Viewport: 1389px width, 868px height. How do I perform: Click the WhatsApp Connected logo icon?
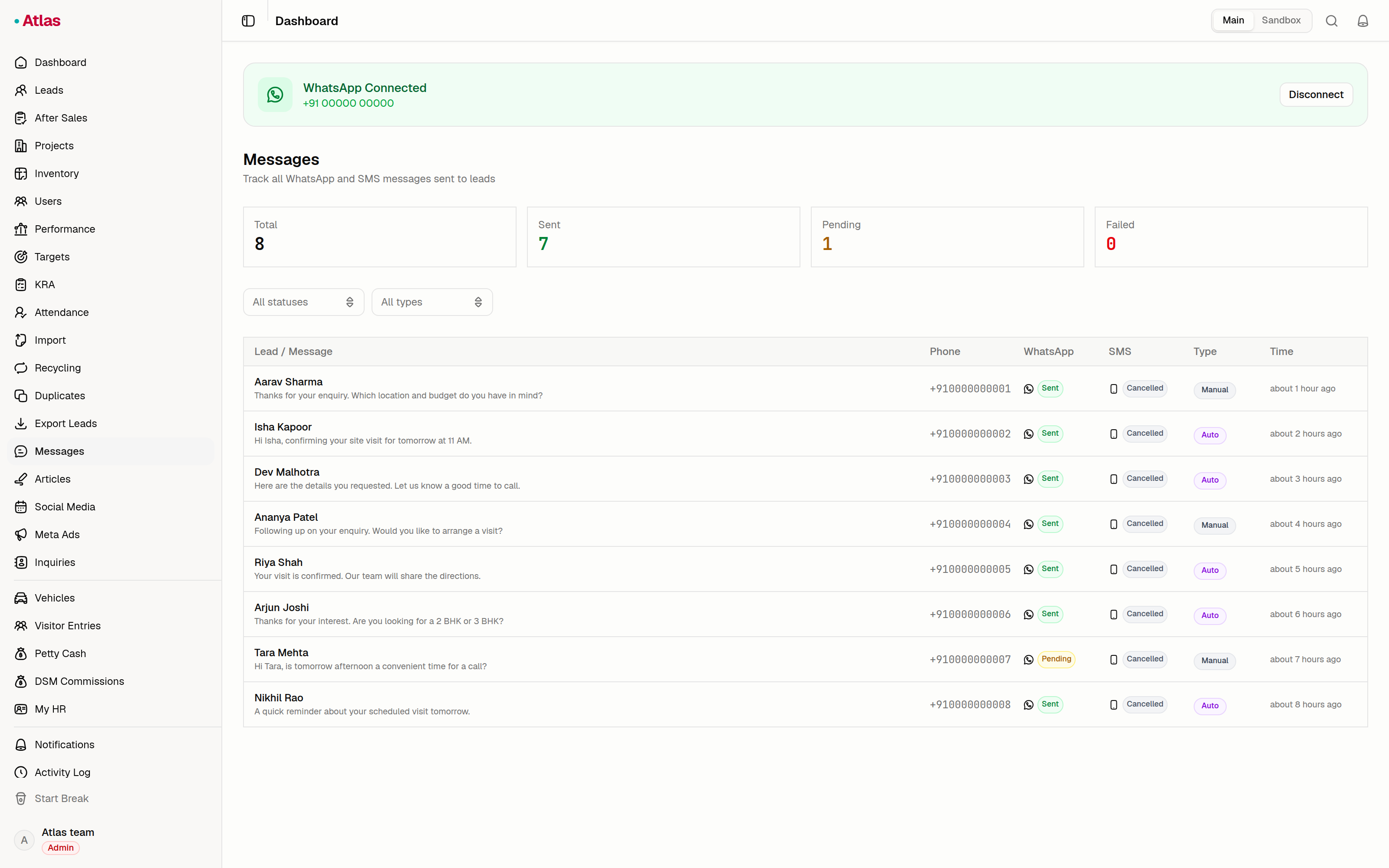[x=275, y=95]
